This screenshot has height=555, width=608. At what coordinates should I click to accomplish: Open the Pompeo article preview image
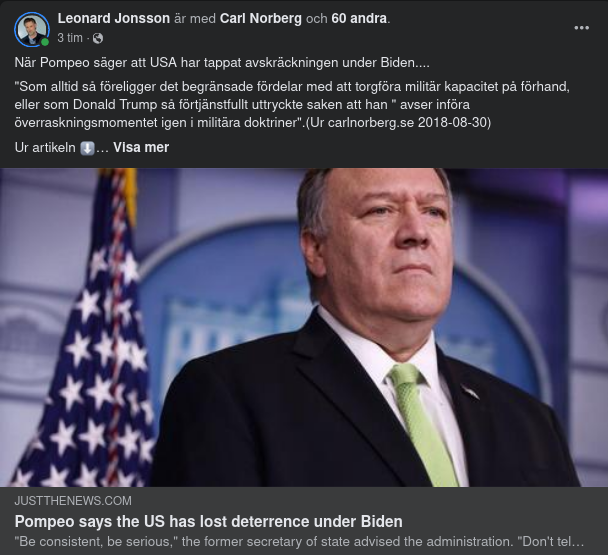tap(304, 327)
